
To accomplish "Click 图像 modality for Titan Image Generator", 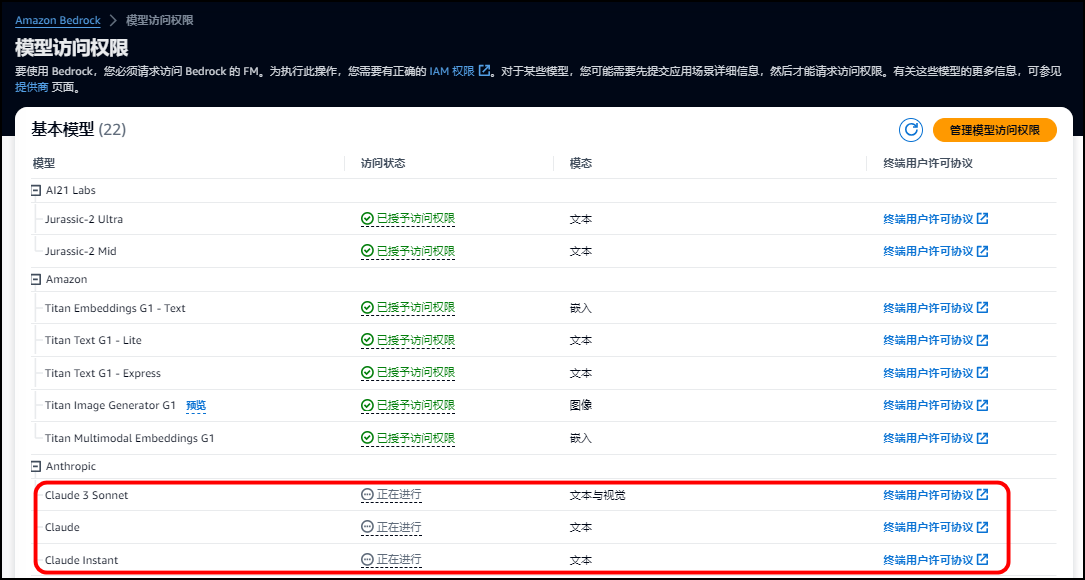I will click(x=581, y=405).
